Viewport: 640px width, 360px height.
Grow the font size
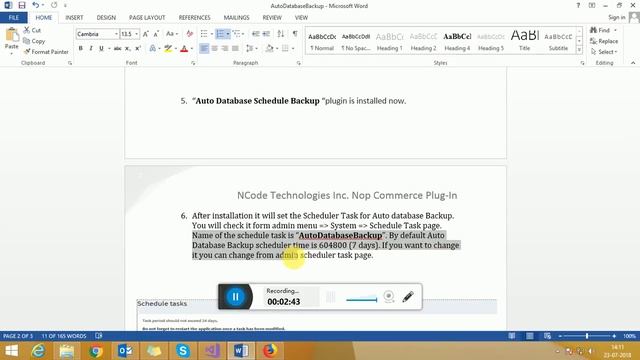tap(146, 34)
